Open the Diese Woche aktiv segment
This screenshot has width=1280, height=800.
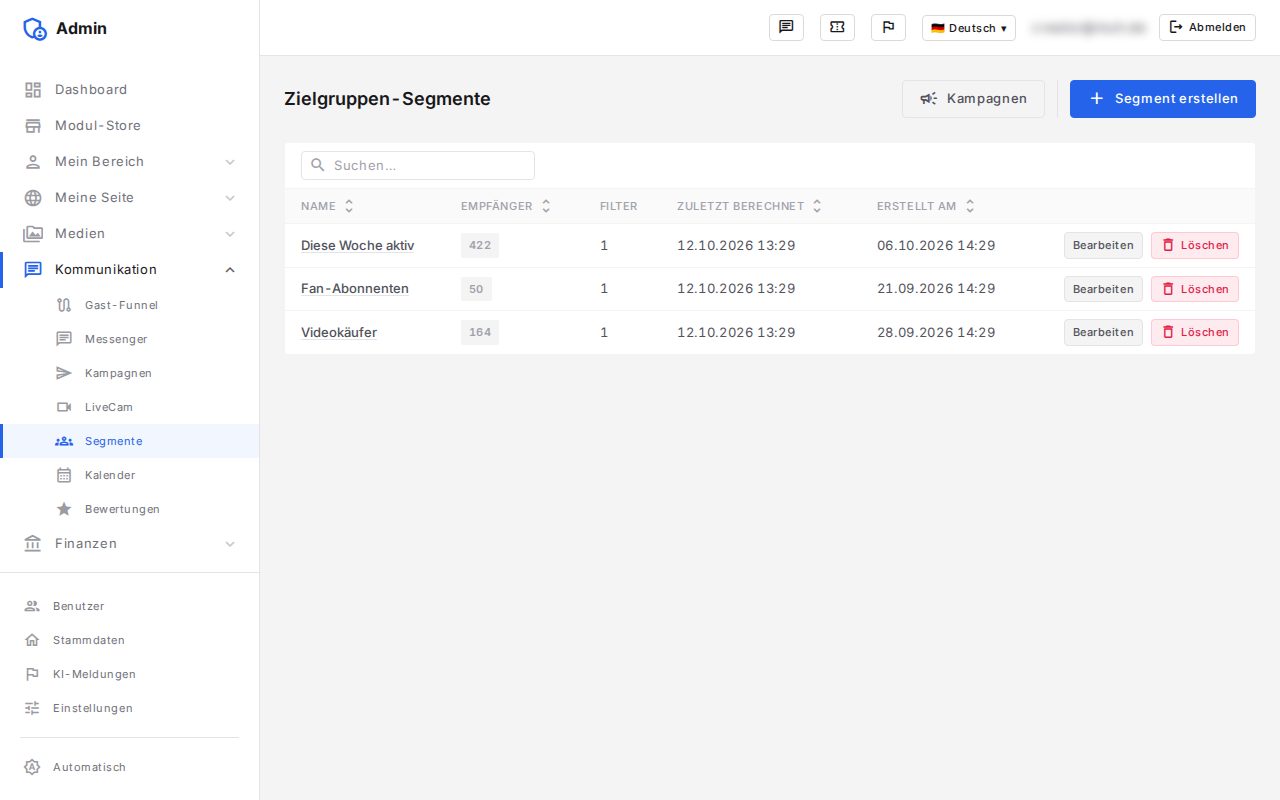click(357, 246)
